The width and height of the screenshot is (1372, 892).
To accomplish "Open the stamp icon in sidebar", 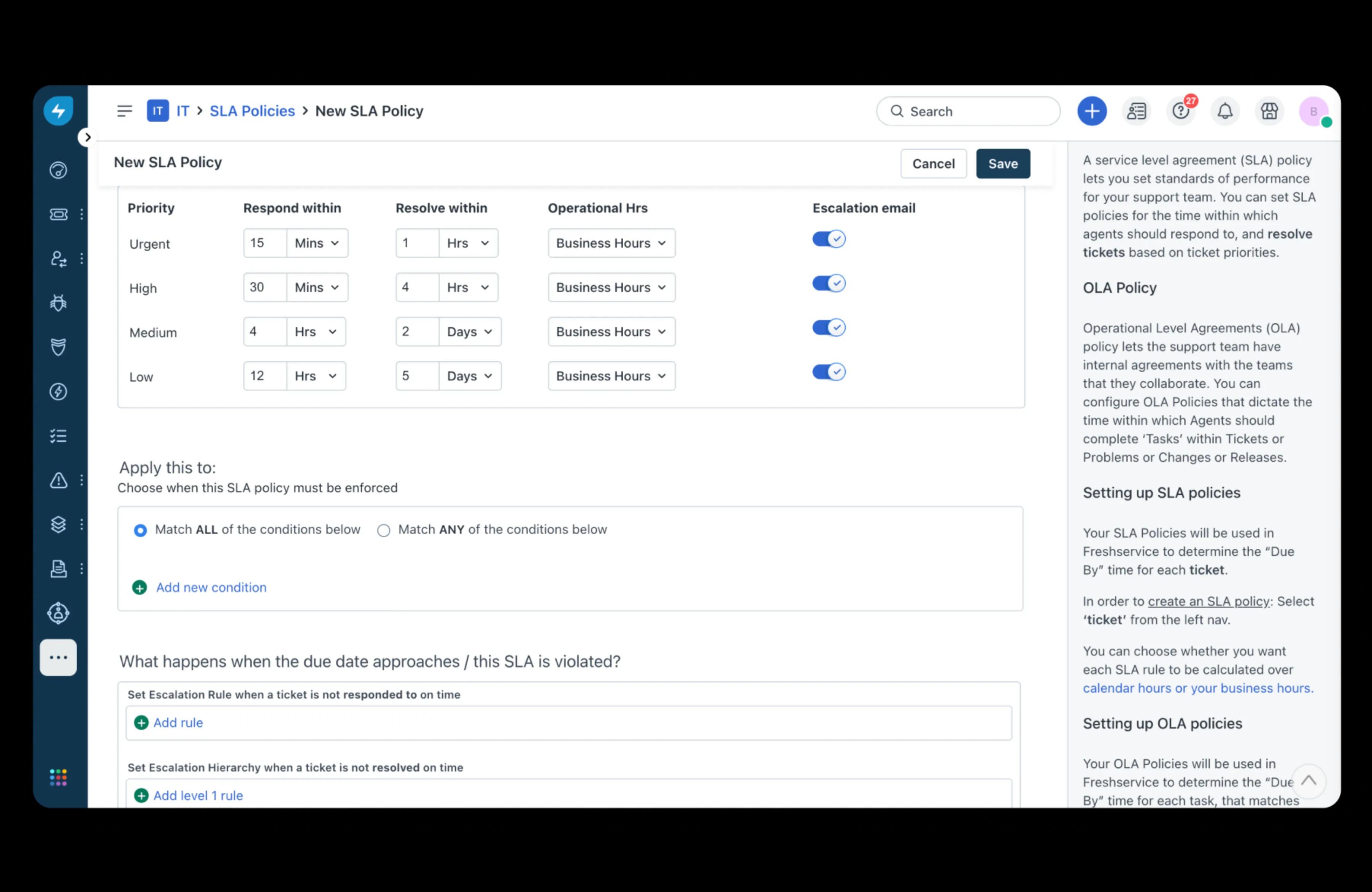I will coord(58,569).
